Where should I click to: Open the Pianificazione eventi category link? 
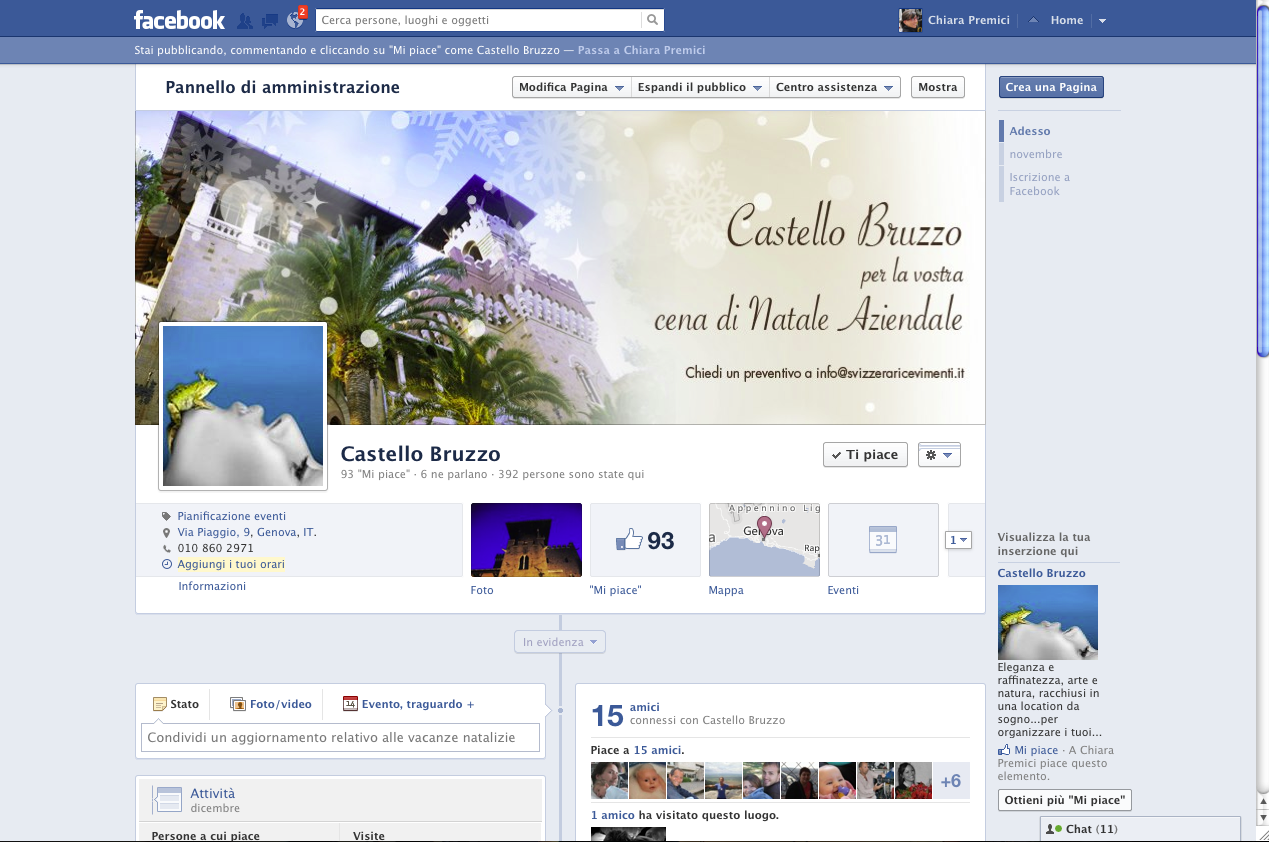232,516
